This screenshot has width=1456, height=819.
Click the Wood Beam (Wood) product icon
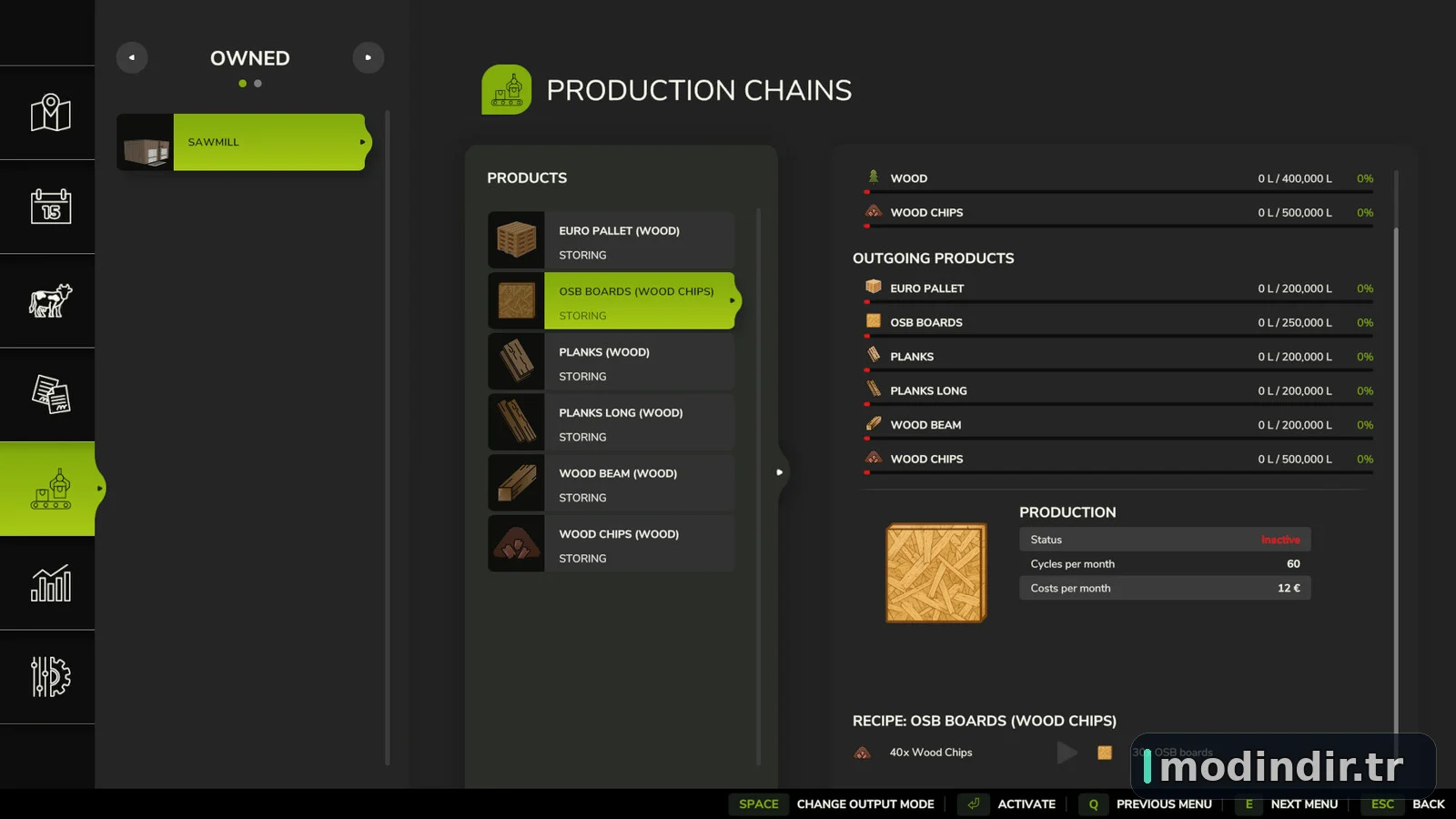(516, 483)
